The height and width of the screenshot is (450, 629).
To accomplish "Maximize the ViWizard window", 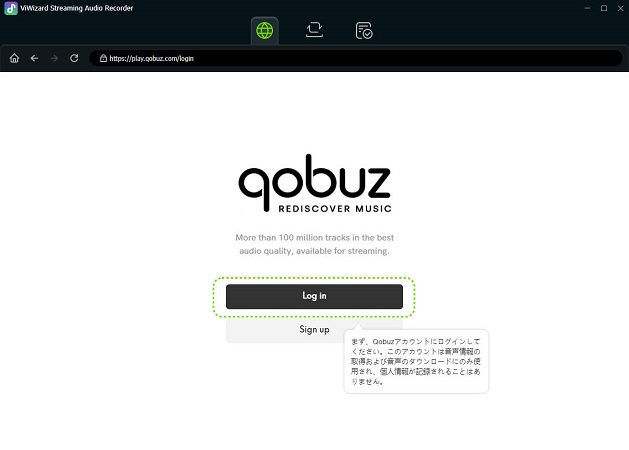I will [604, 8].
